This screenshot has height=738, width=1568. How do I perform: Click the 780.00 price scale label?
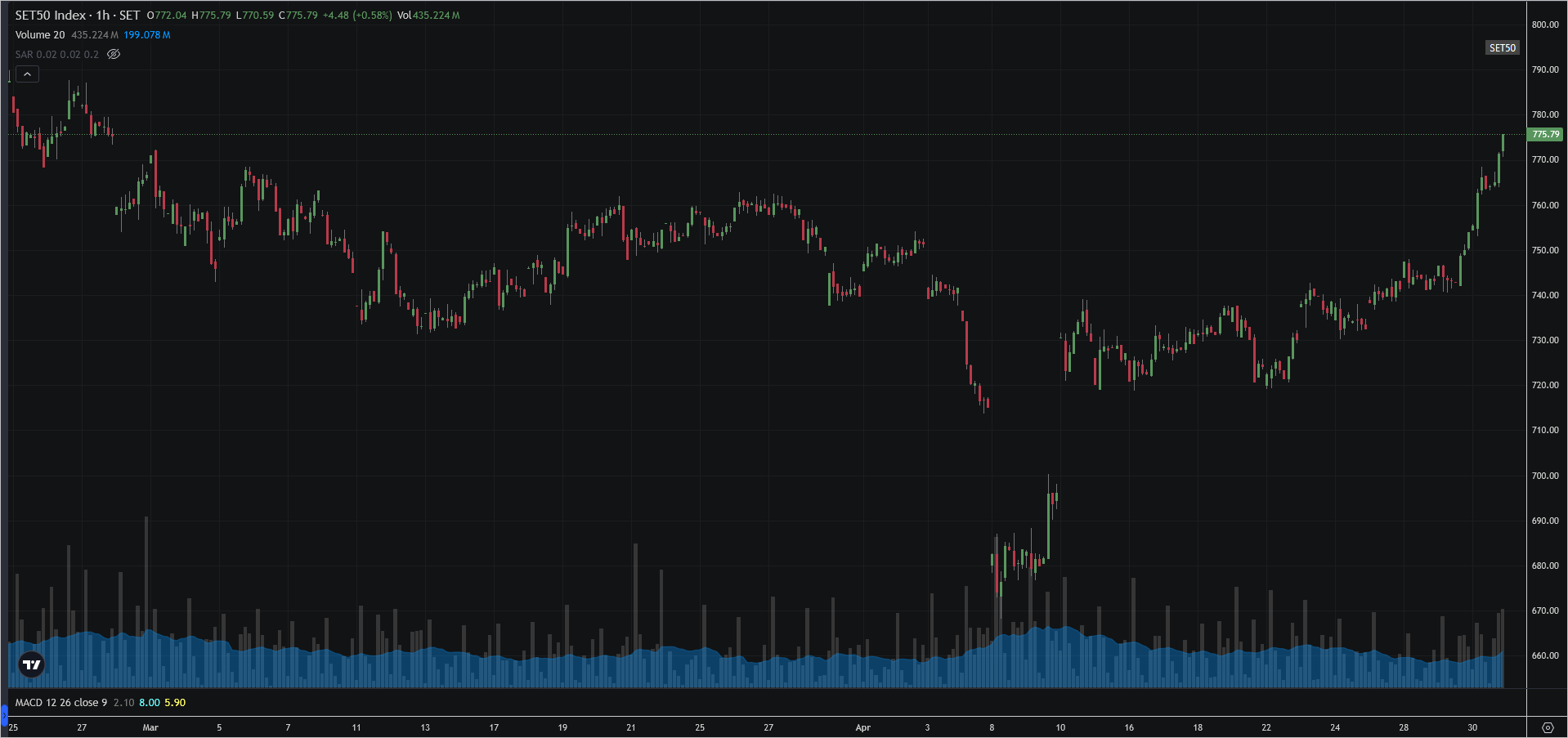tap(1545, 114)
